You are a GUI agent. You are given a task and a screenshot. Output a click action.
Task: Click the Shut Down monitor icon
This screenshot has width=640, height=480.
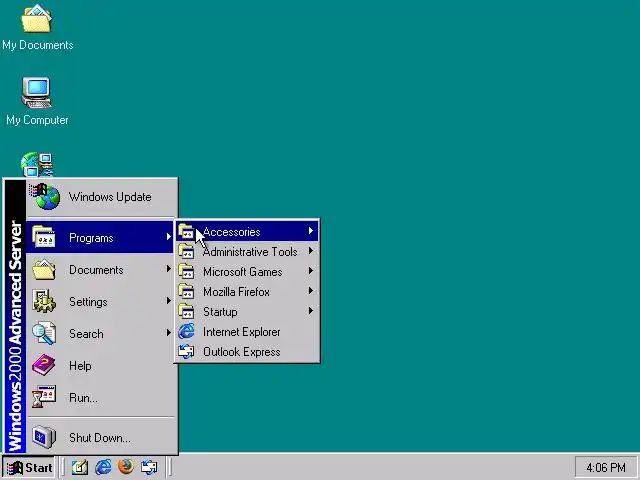44,437
